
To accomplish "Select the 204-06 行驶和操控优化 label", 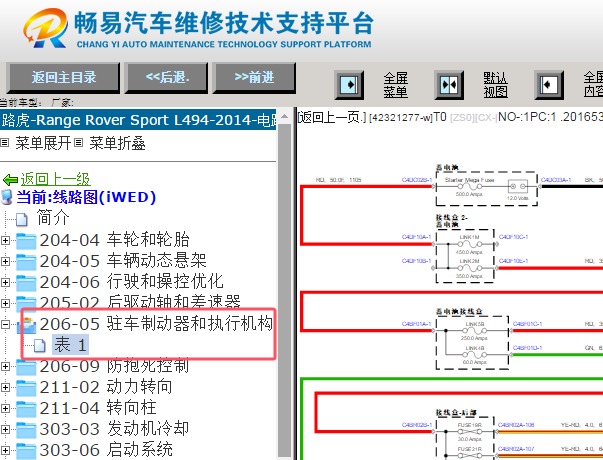I will tap(132, 282).
